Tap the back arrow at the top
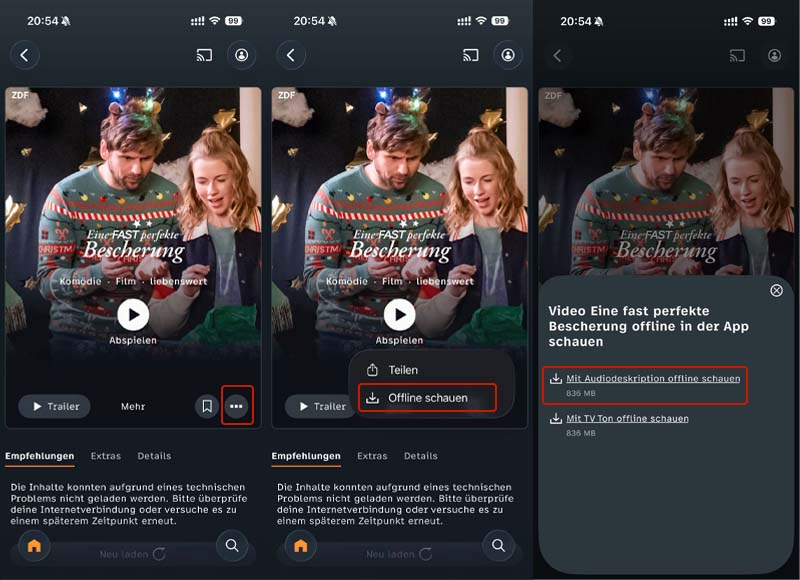 [24, 55]
